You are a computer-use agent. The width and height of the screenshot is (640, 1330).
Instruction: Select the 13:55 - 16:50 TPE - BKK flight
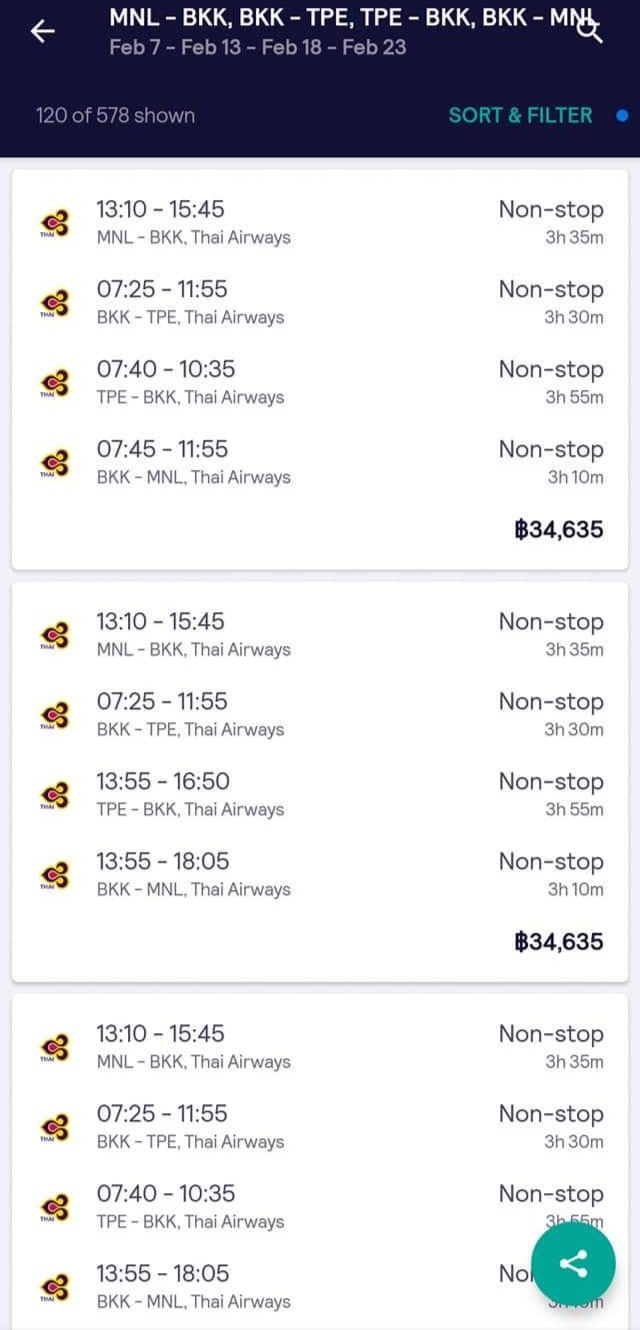[320, 794]
